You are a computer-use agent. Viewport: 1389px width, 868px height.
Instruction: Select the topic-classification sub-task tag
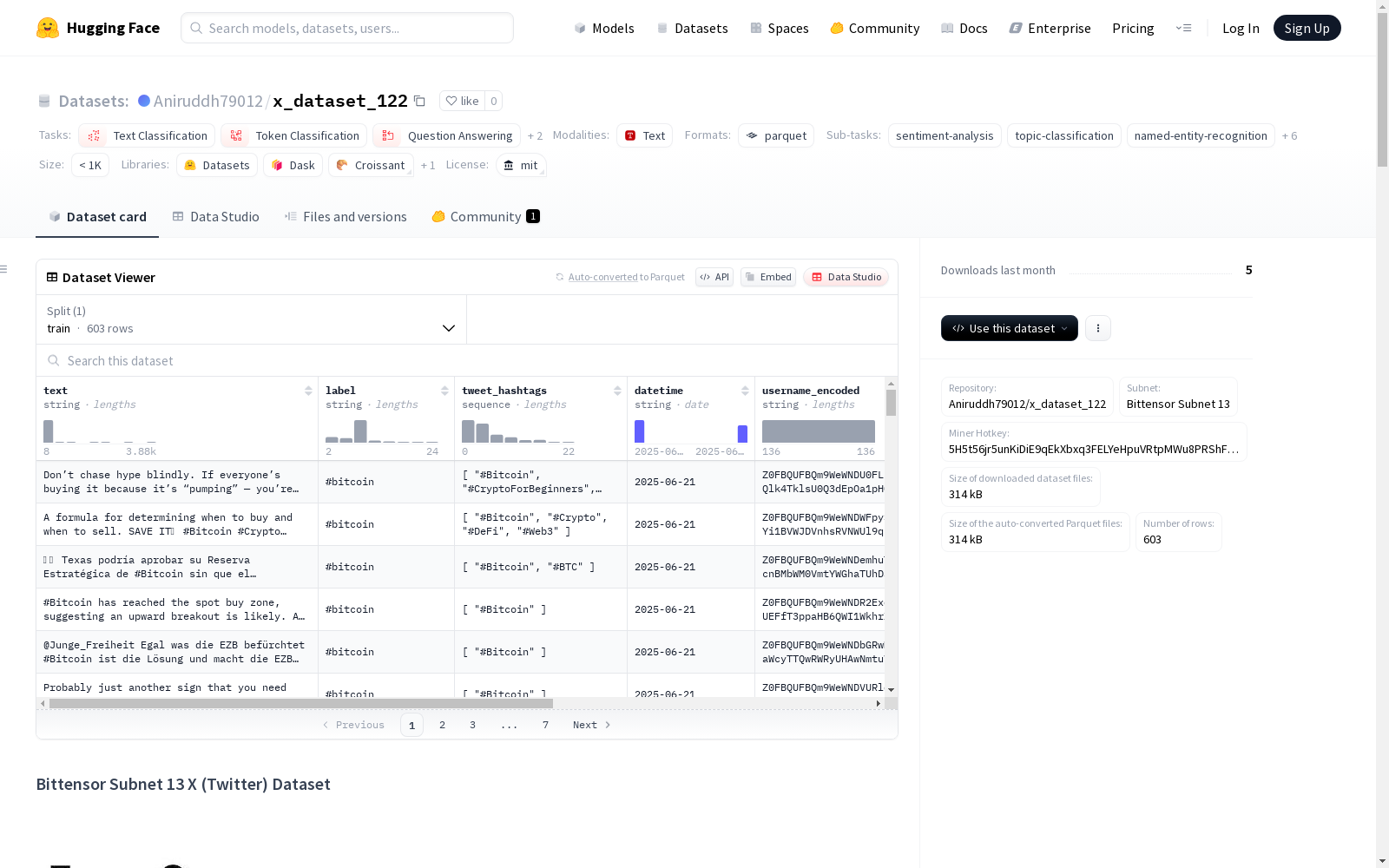tap(1064, 135)
